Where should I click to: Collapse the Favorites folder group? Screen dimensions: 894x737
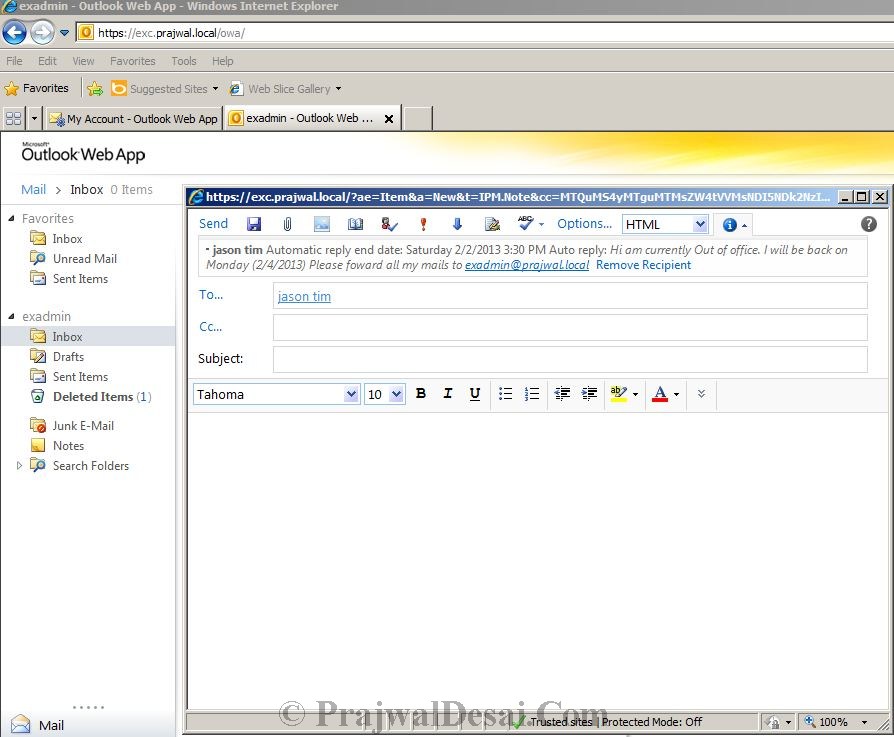11,218
